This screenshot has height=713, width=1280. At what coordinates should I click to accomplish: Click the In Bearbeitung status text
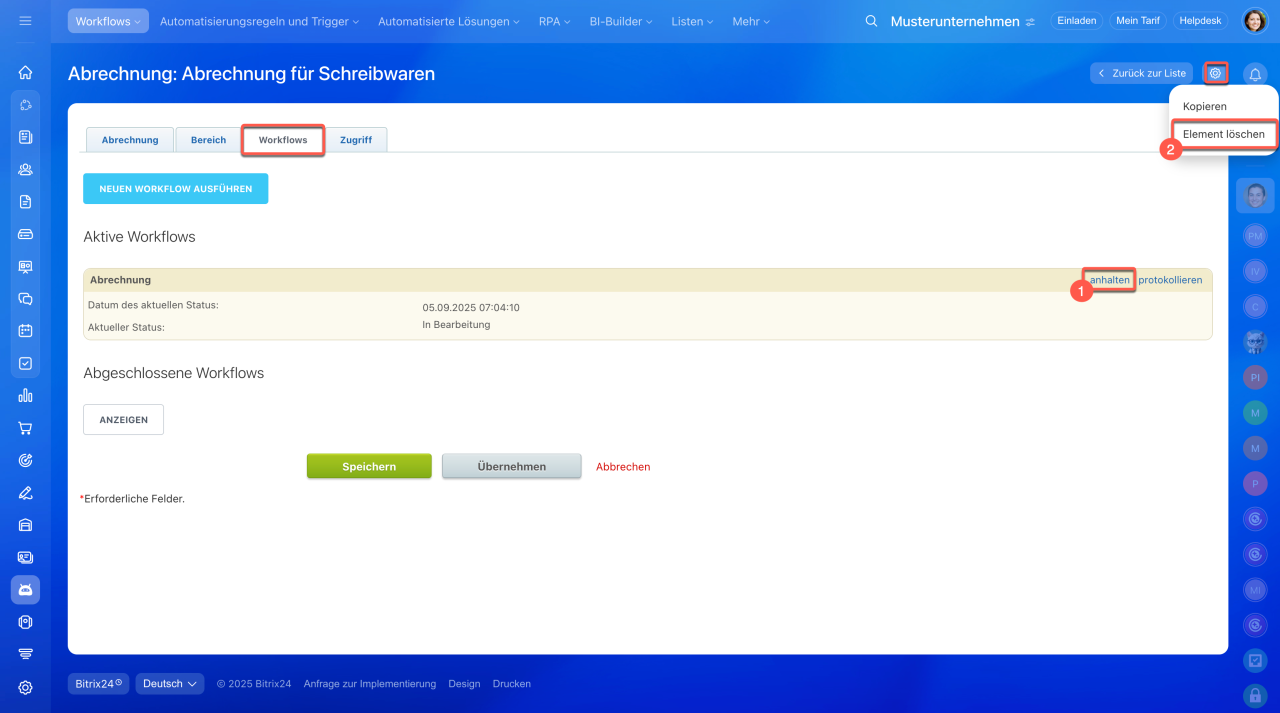(456, 325)
